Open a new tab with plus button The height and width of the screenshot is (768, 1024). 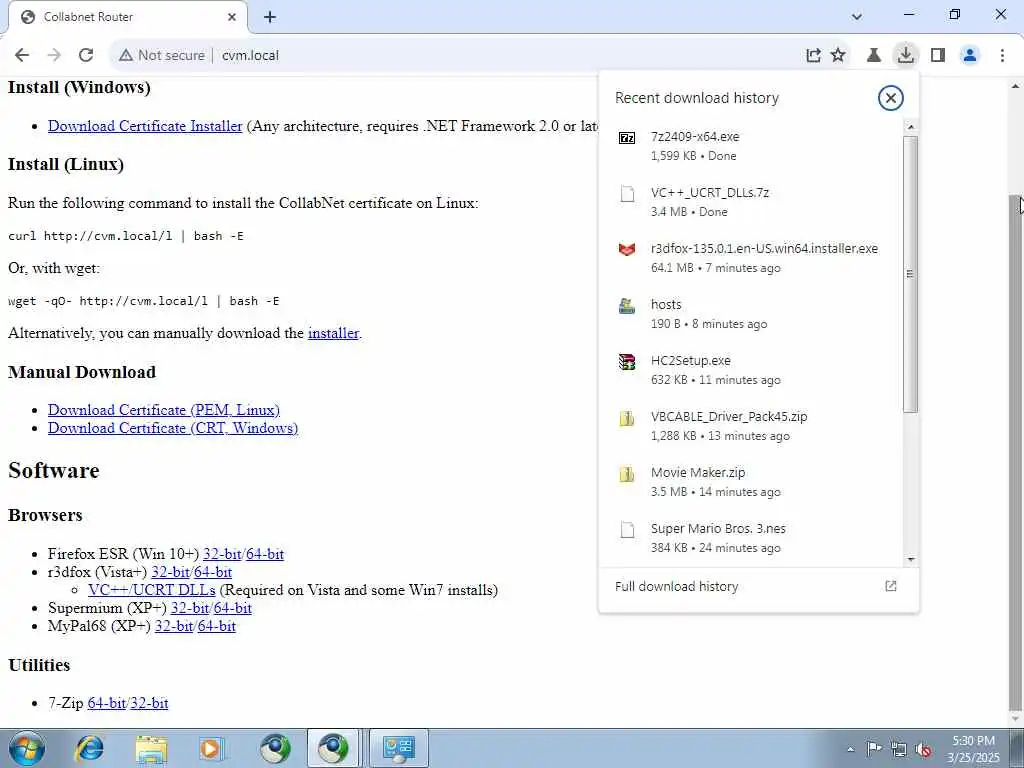click(x=270, y=17)
